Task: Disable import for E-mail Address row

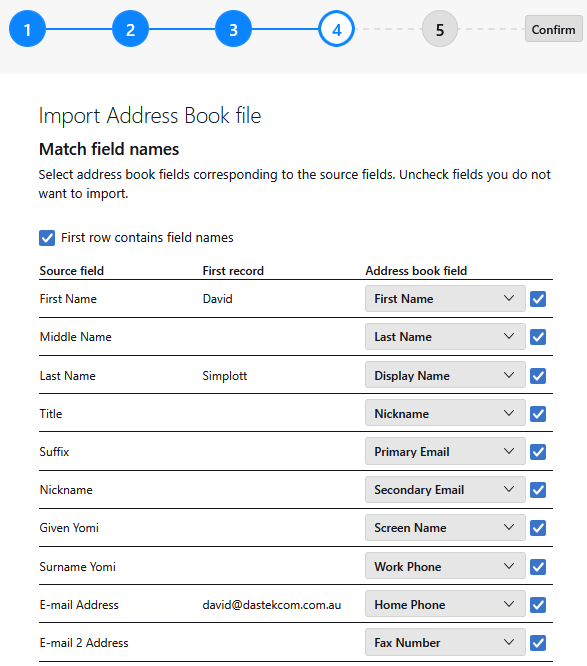Action: (x=538, y=604)
